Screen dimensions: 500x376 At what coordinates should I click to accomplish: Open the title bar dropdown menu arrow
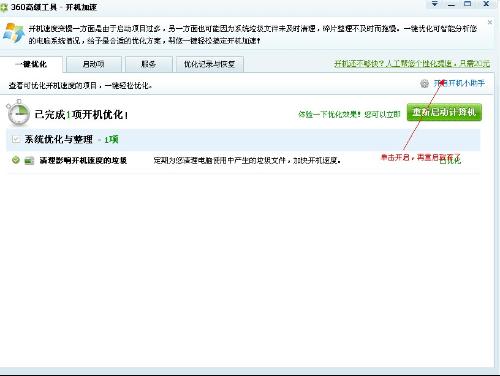coord(435,4)
